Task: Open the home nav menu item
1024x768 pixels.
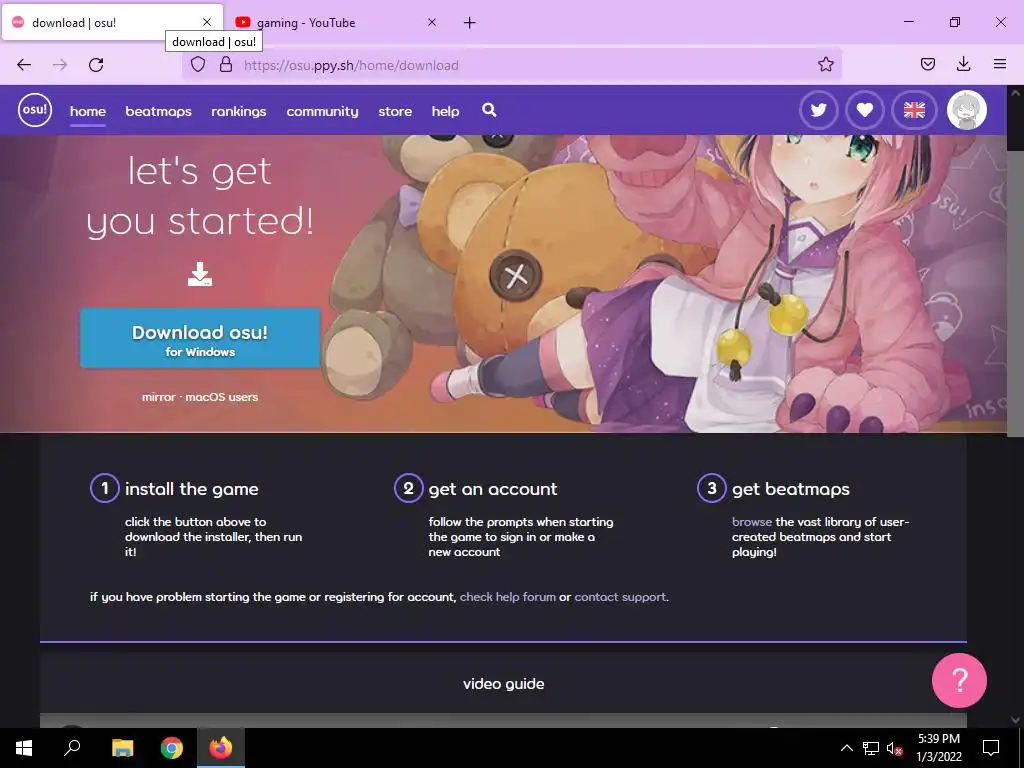Action: coord(88,111)
